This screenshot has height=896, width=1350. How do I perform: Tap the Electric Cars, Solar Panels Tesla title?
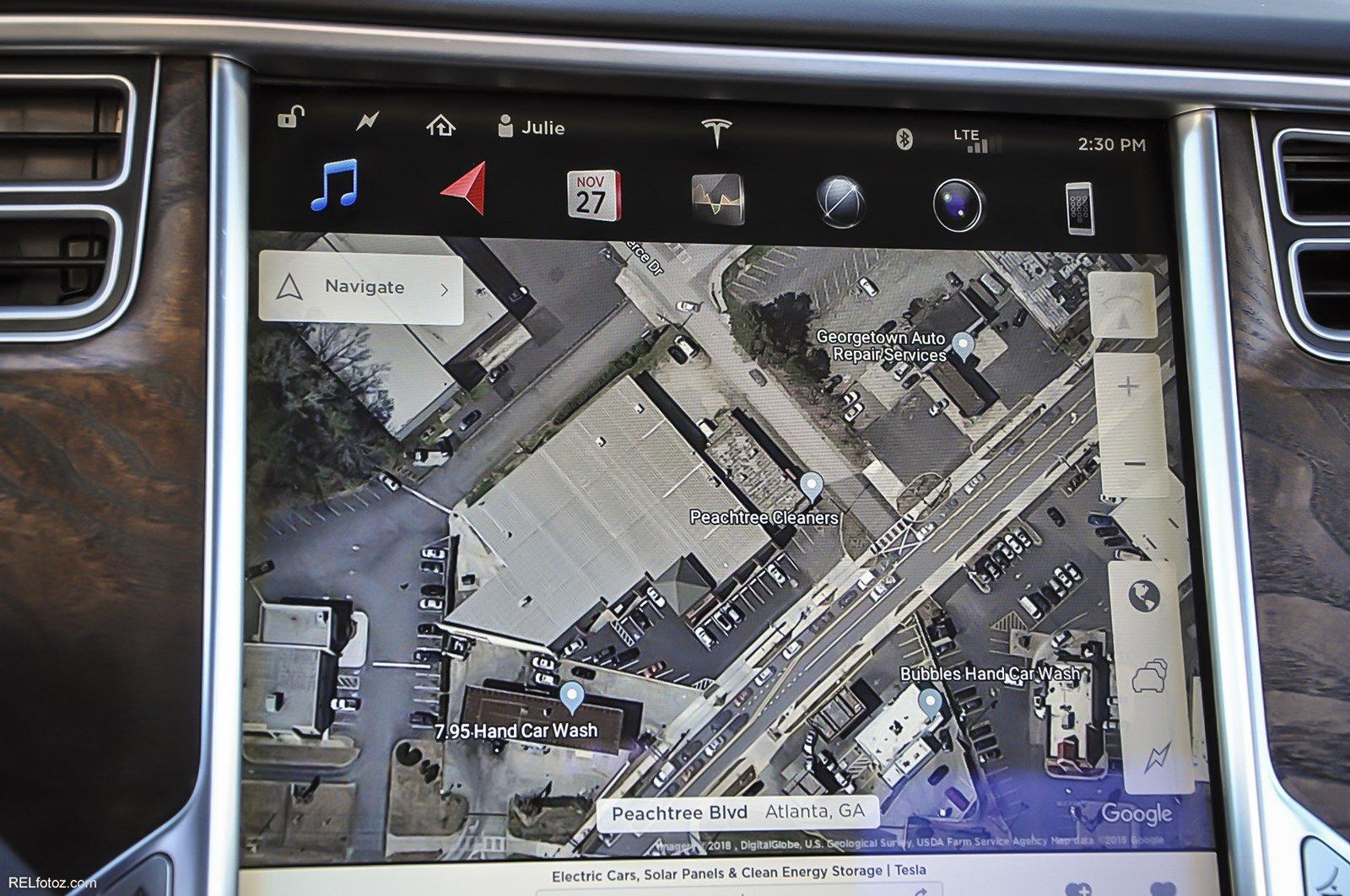(738, 872)
